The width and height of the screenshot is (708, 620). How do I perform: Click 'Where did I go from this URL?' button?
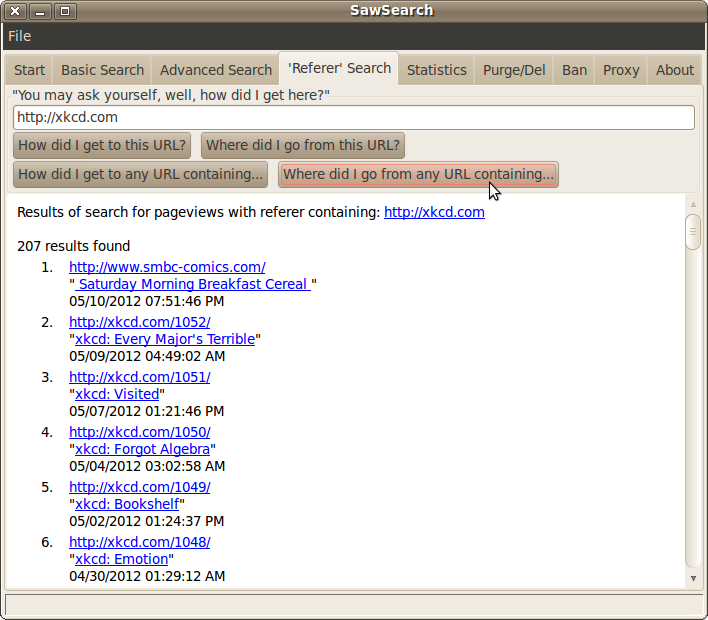pyautogui.click(x=303, y=145)
